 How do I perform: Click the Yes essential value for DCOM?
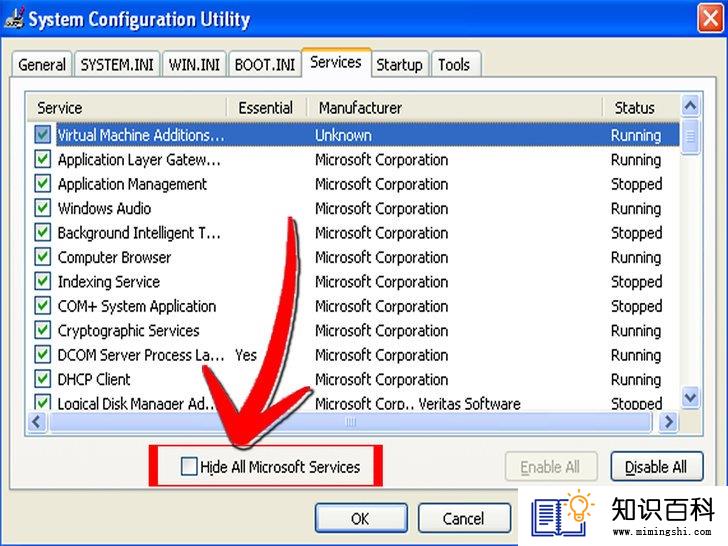[x=246, y=355]
